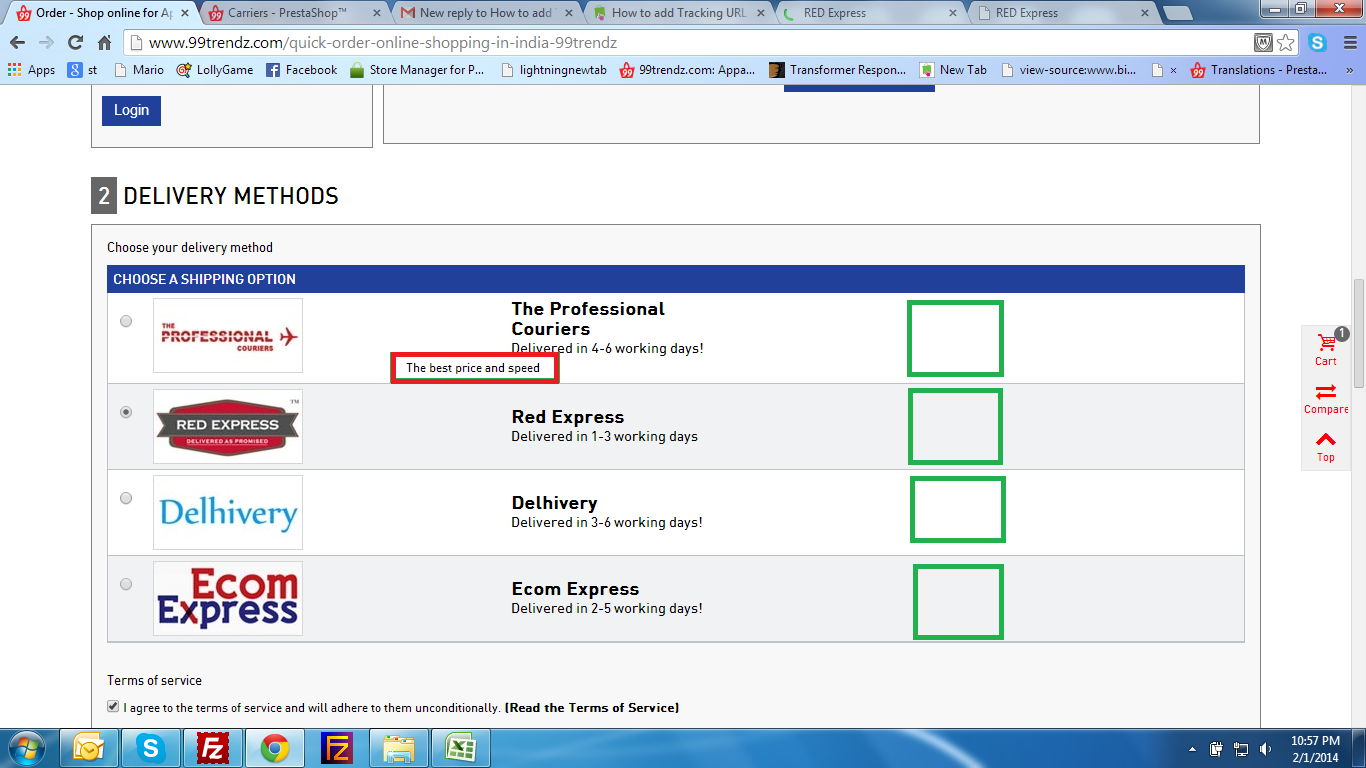Click the "Delhivery" carrier name heading
This screenshot has width=1366, height=768.
tap(554, 503)
